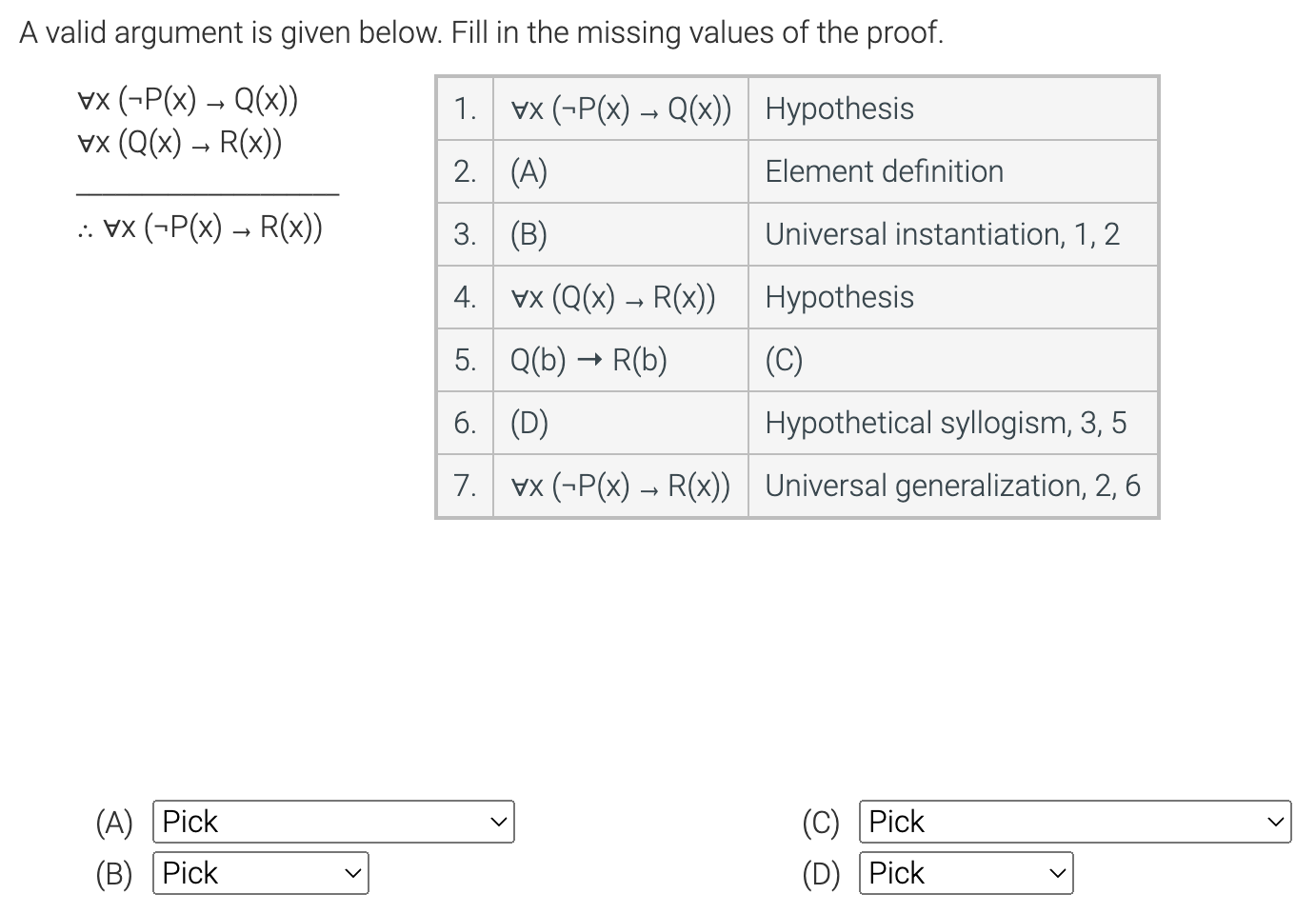This screenshot has height=914, width=1316.
Task: Open the Pick dropdown labeled (D)
Action: click(966, 873)
